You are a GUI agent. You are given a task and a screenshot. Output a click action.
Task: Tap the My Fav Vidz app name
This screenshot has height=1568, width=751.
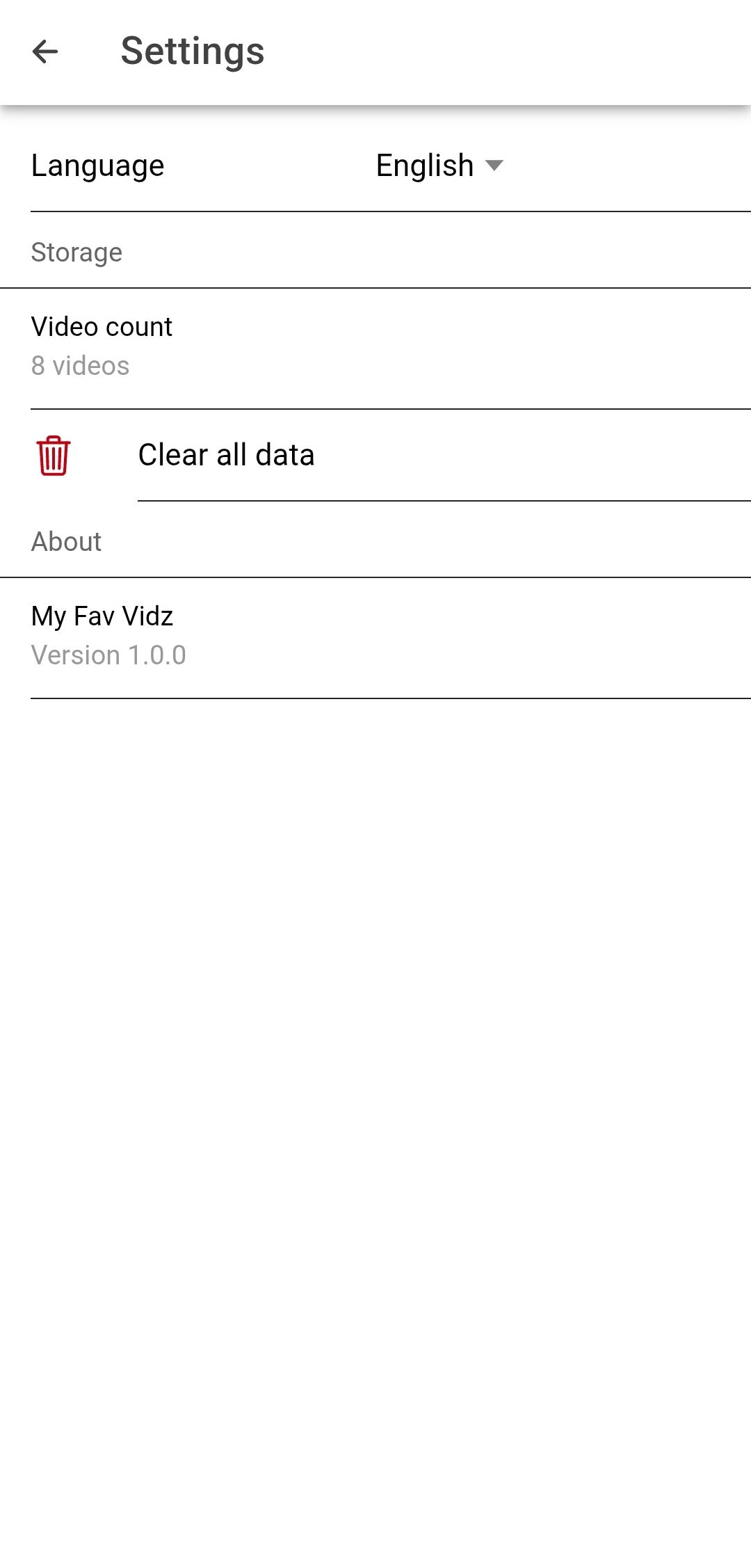tap(102, 616)
